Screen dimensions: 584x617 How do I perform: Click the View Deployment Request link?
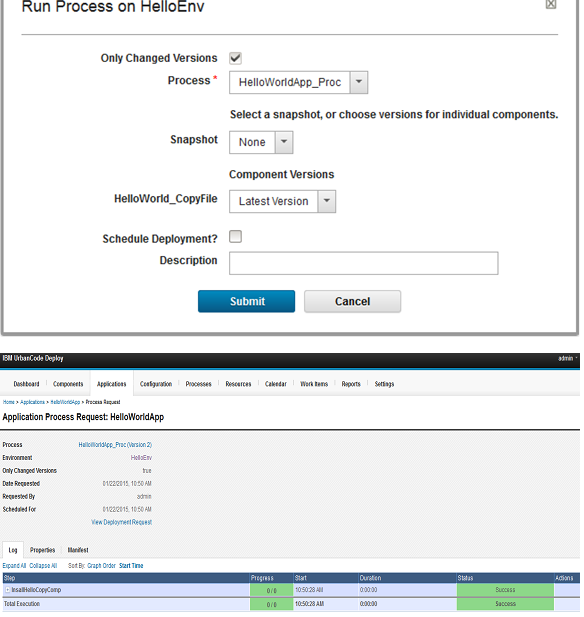122,524
